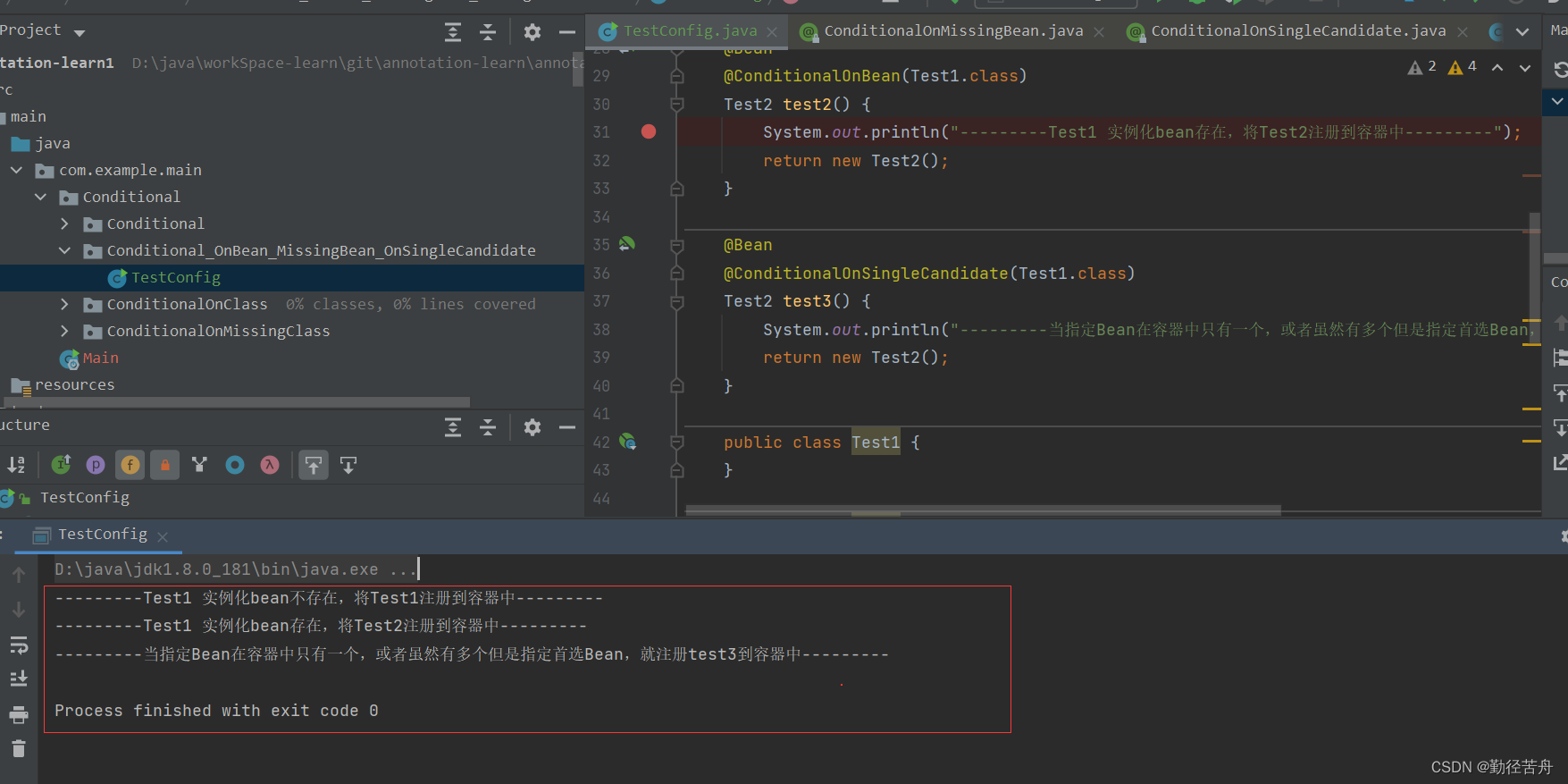Click 'Process finished with exit code 0'
1568x784 pixels.
coord(216,711)
